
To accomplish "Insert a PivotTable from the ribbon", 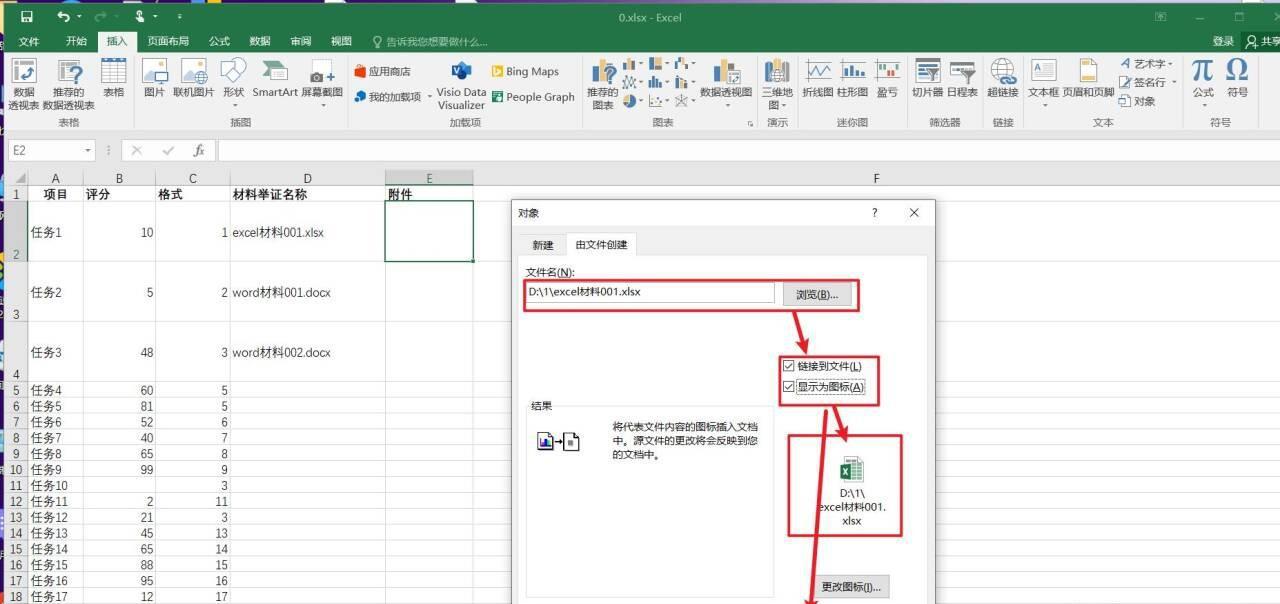I will point(23,84).
